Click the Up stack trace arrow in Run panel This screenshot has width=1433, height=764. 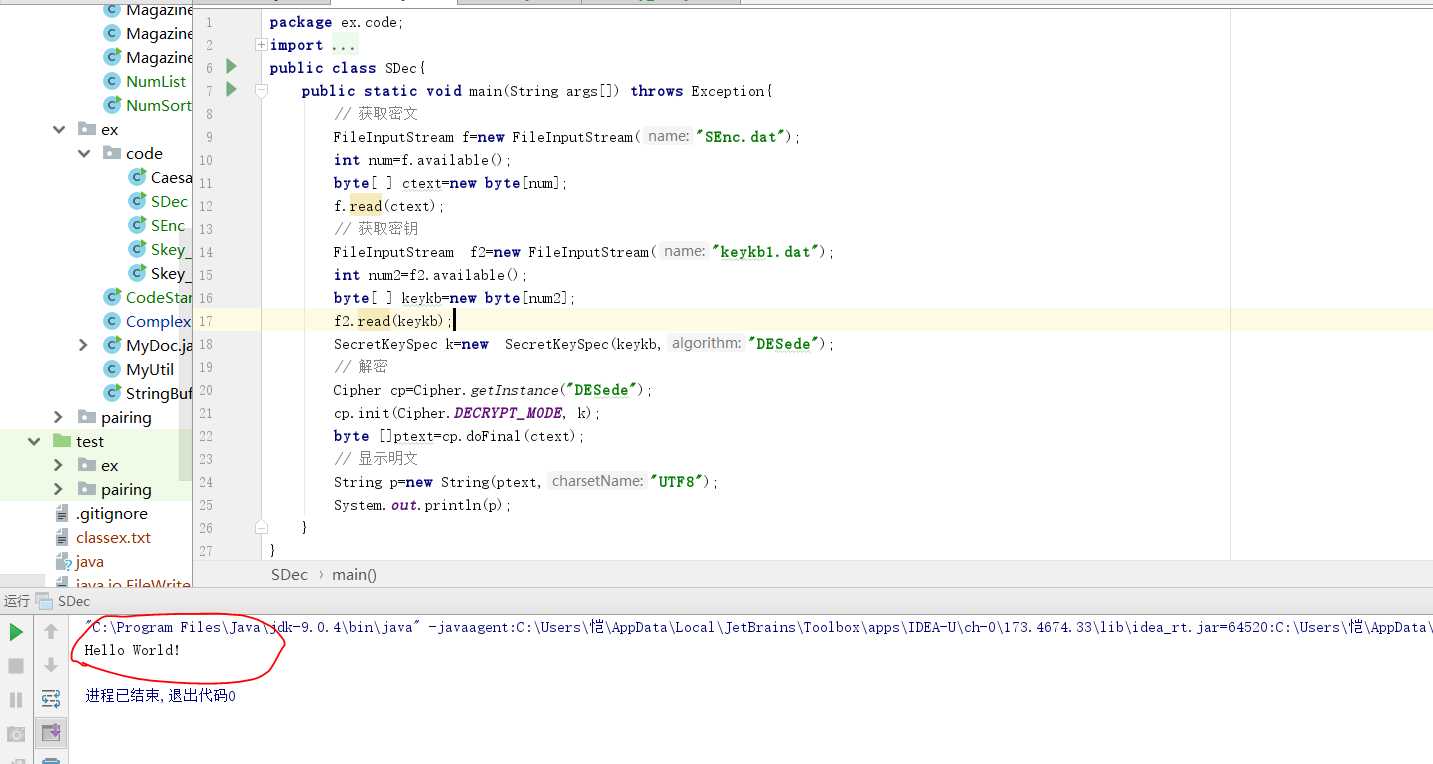[x=51, y=632]
